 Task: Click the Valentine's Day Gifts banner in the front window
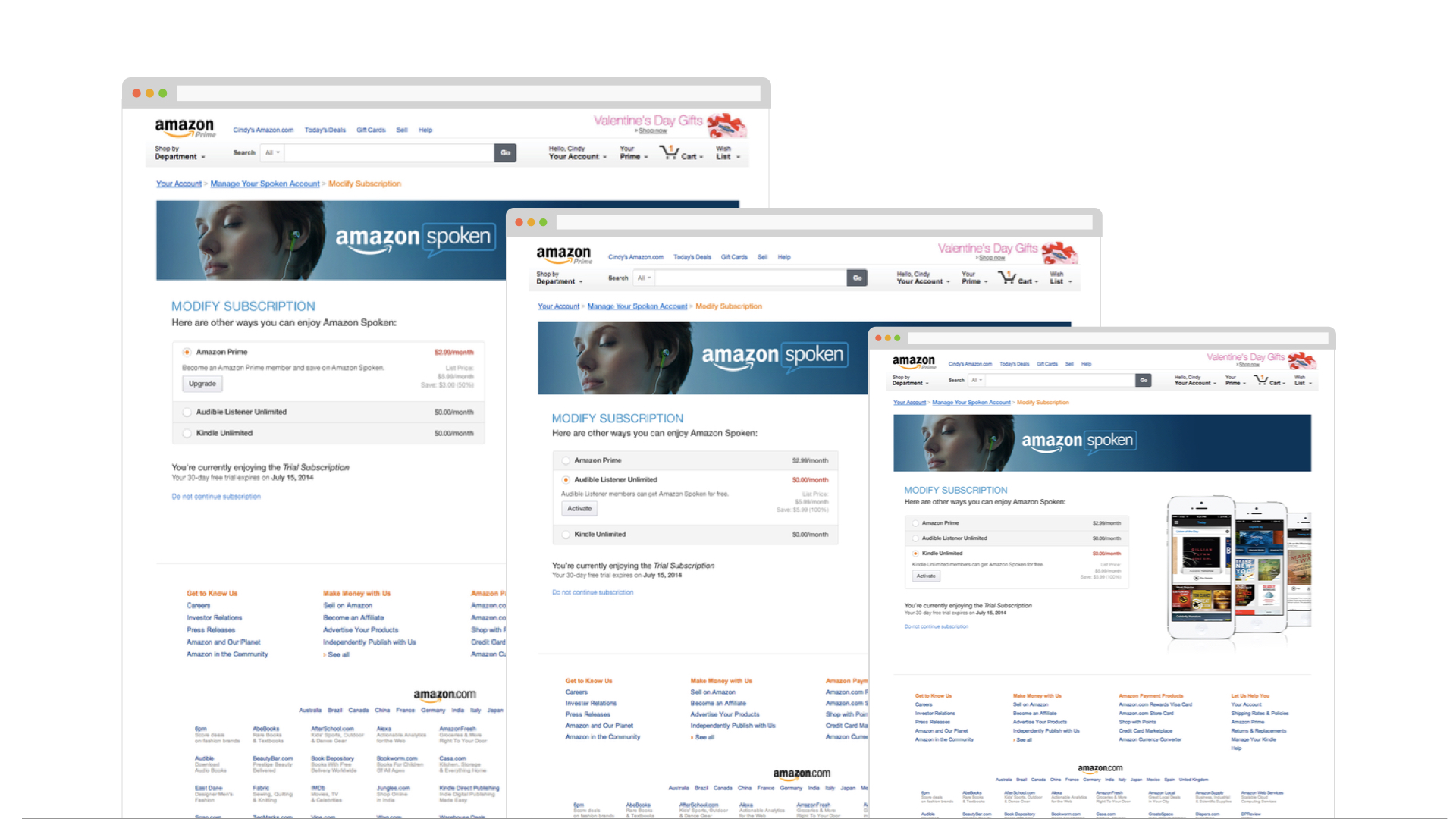pos(1260,359)
